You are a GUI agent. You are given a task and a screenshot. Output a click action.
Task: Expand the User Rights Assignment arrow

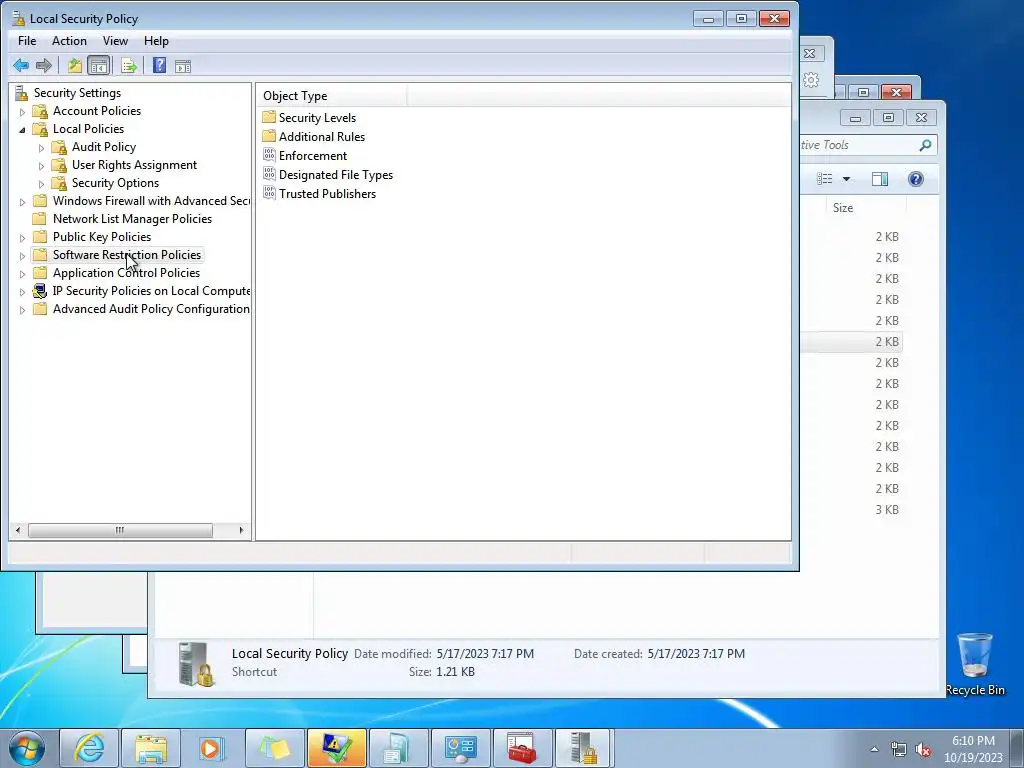(x=41, y=166)
